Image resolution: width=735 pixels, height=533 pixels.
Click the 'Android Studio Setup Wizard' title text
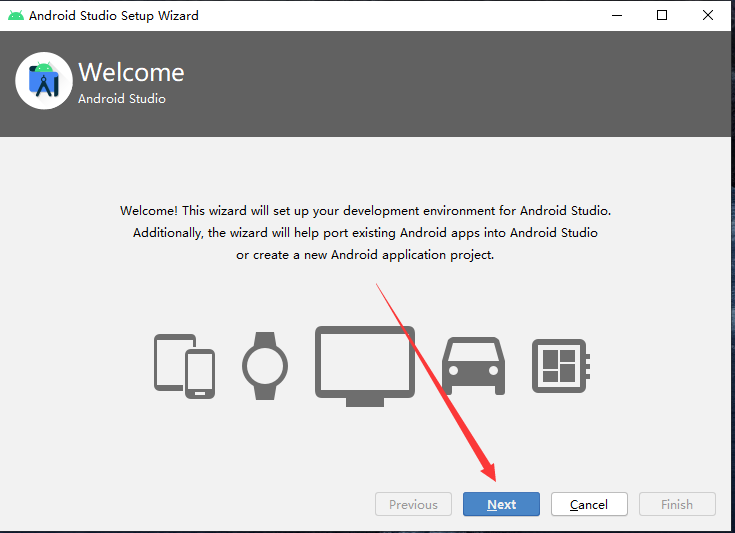114,15
